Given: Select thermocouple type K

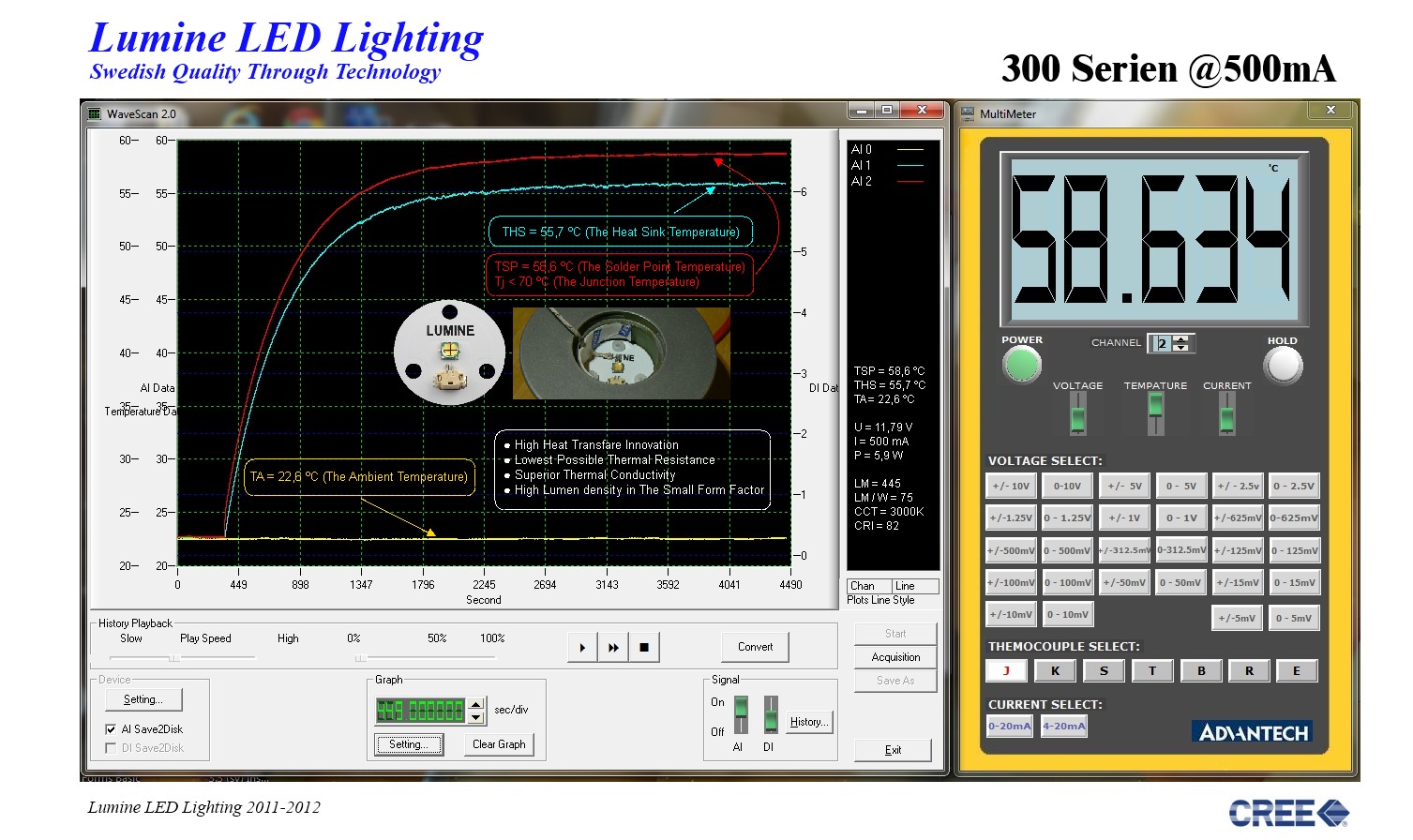Looking at the screenshot, I should point(1056,670).
